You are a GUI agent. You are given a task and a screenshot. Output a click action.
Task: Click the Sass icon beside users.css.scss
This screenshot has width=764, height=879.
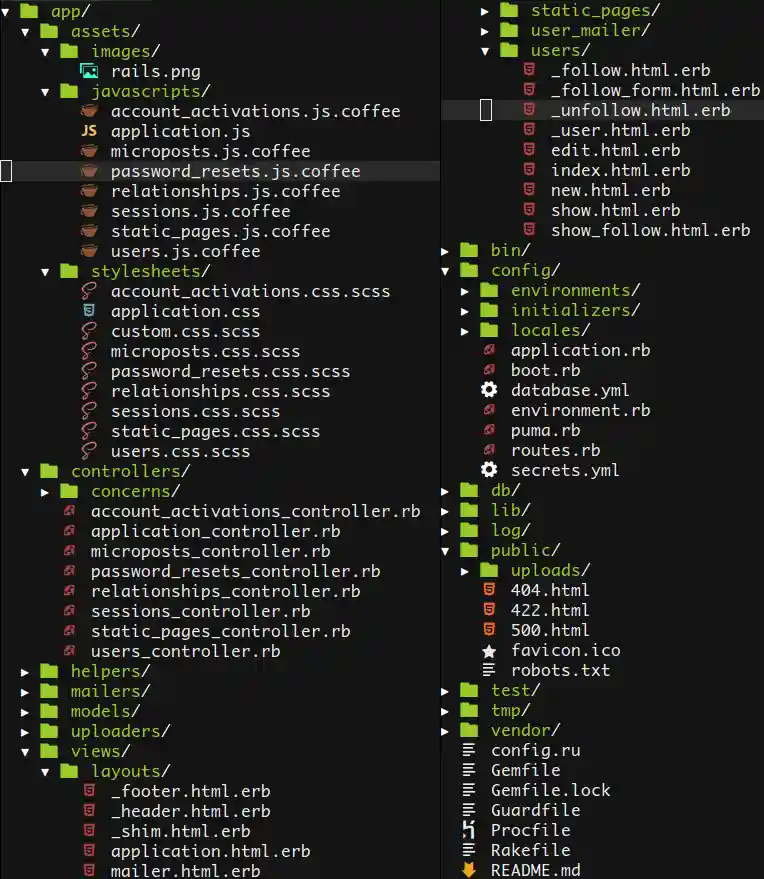pos(89,451)
